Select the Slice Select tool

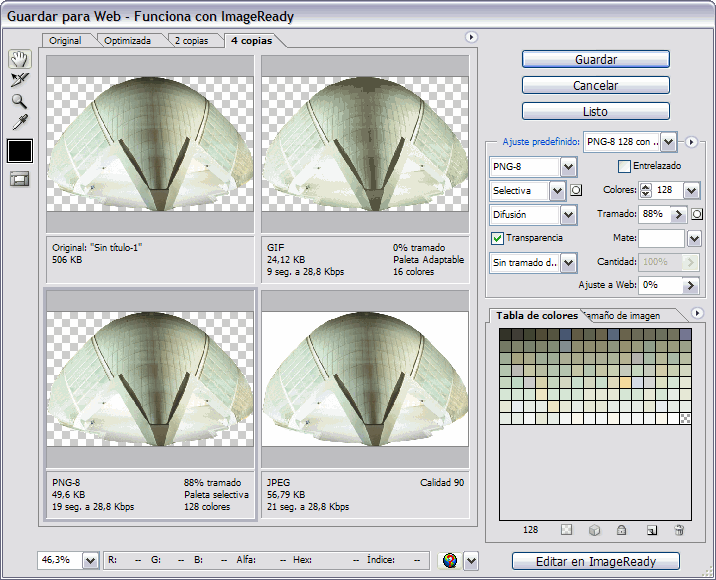19,80
